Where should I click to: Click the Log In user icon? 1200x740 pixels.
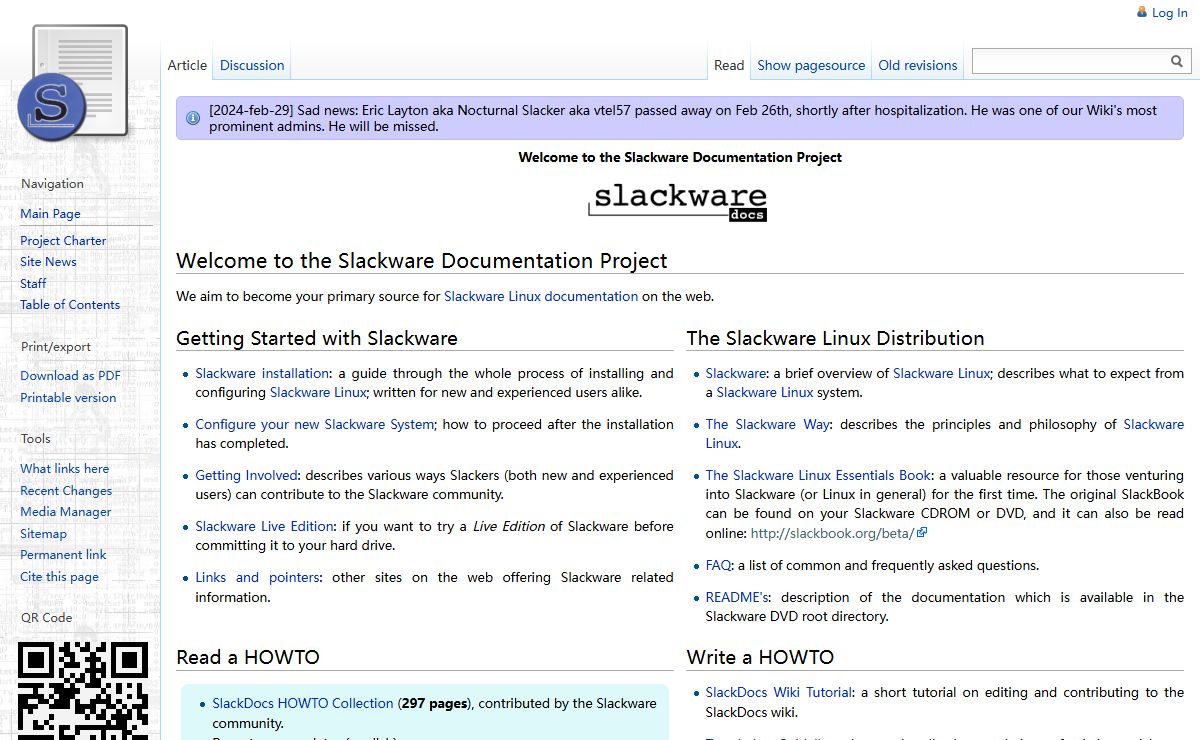[x=1142, y=12]
